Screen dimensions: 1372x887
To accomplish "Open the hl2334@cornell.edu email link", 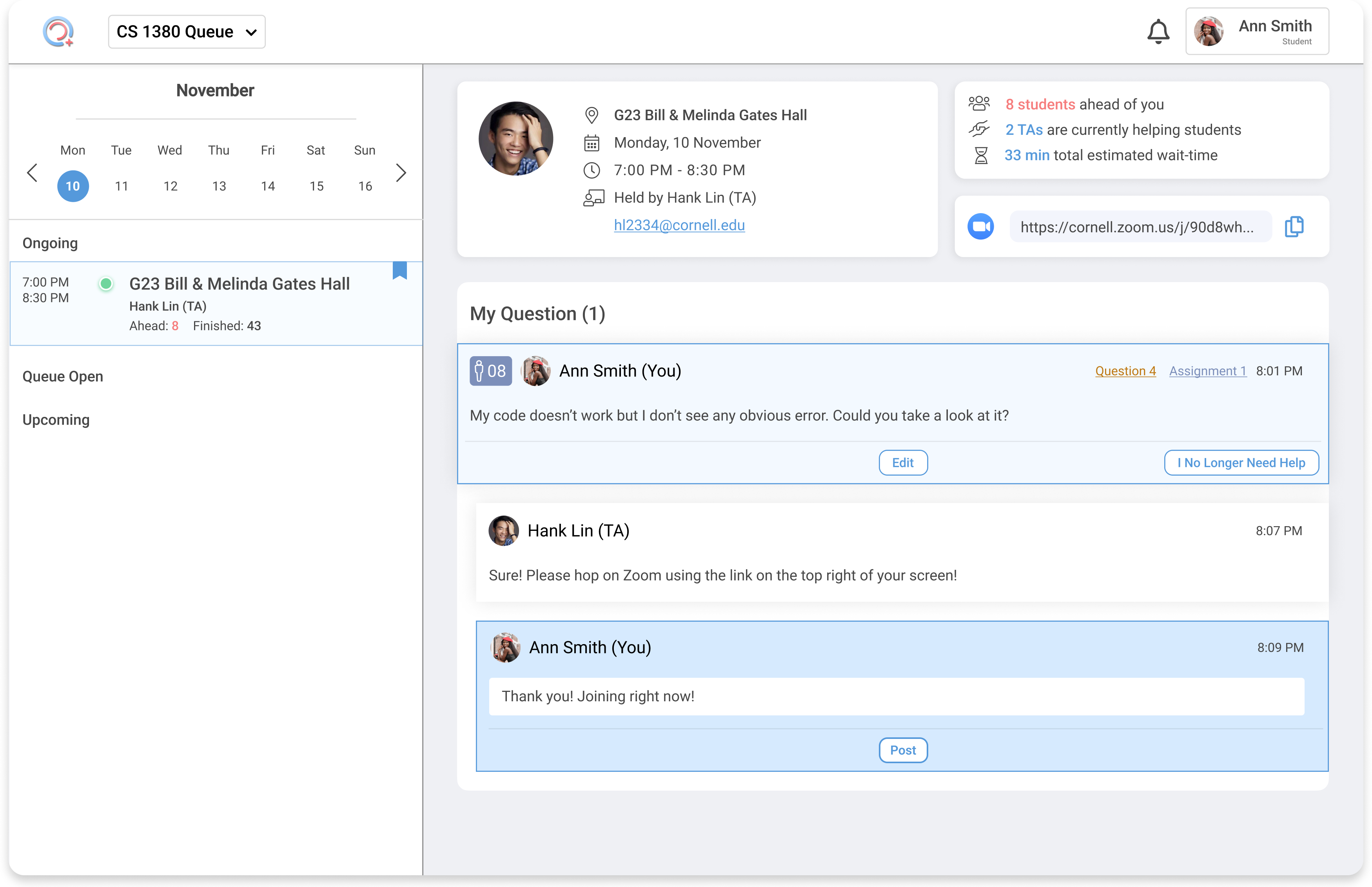I will click(679, 225).
